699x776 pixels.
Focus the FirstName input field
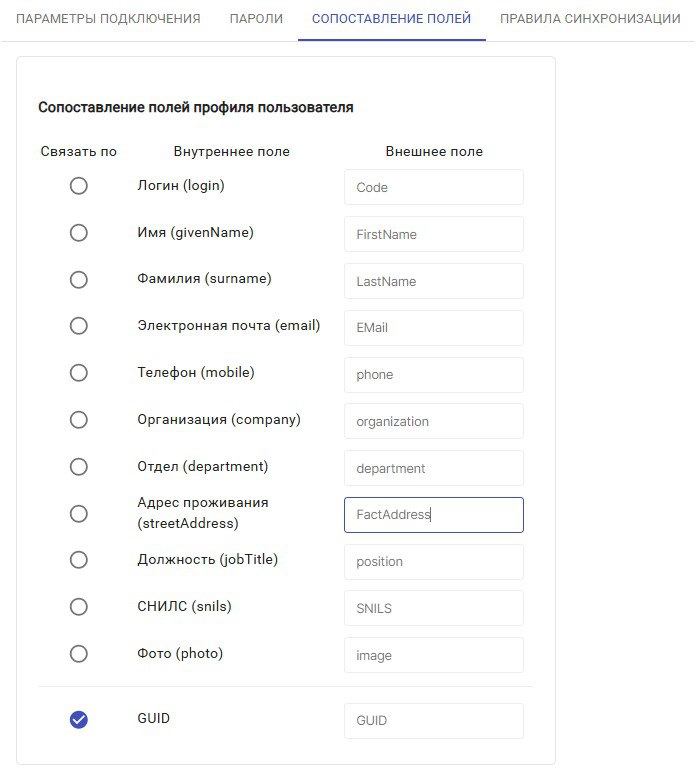[434, 234]
